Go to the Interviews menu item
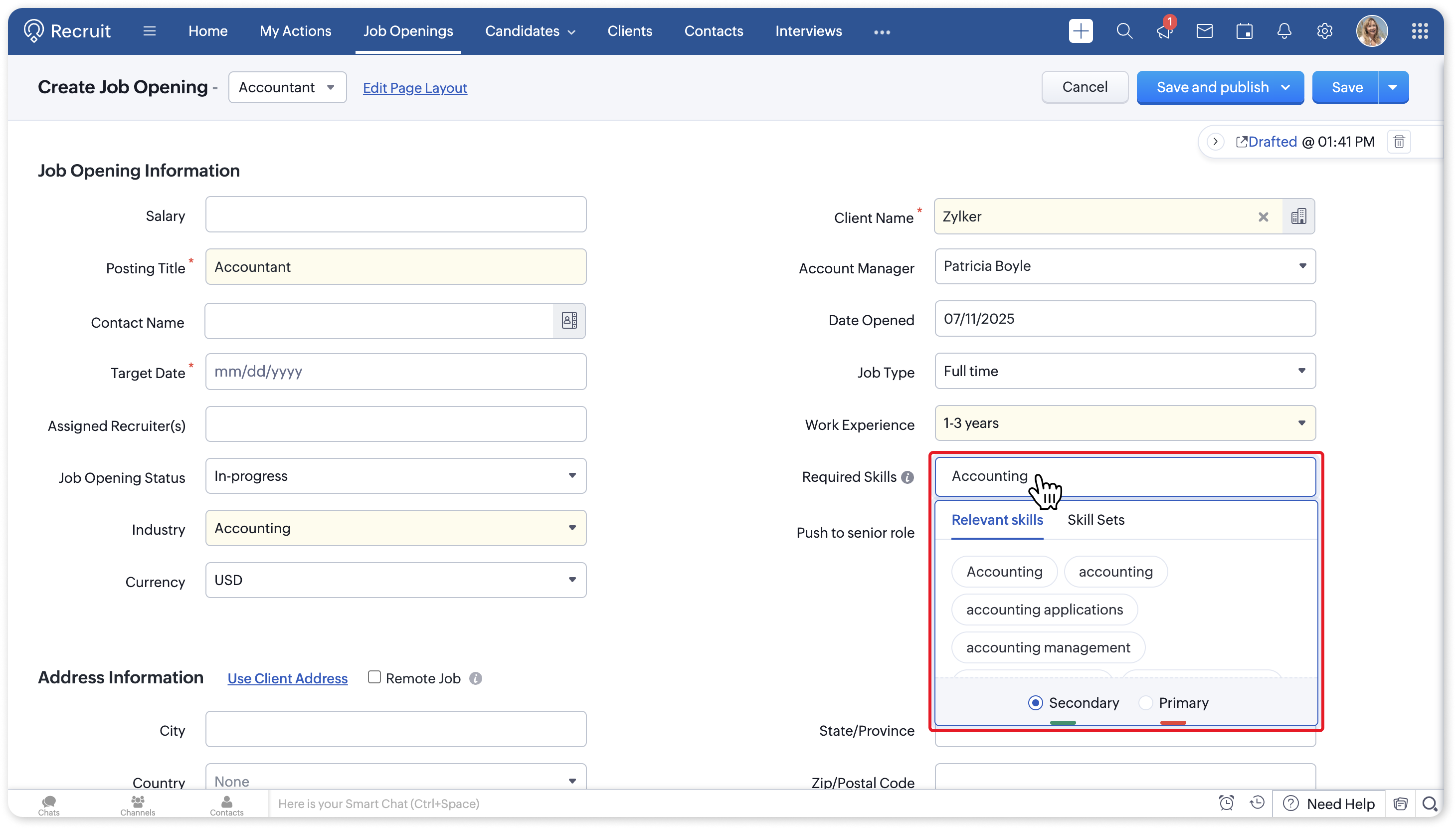 (x=808, y=31)
